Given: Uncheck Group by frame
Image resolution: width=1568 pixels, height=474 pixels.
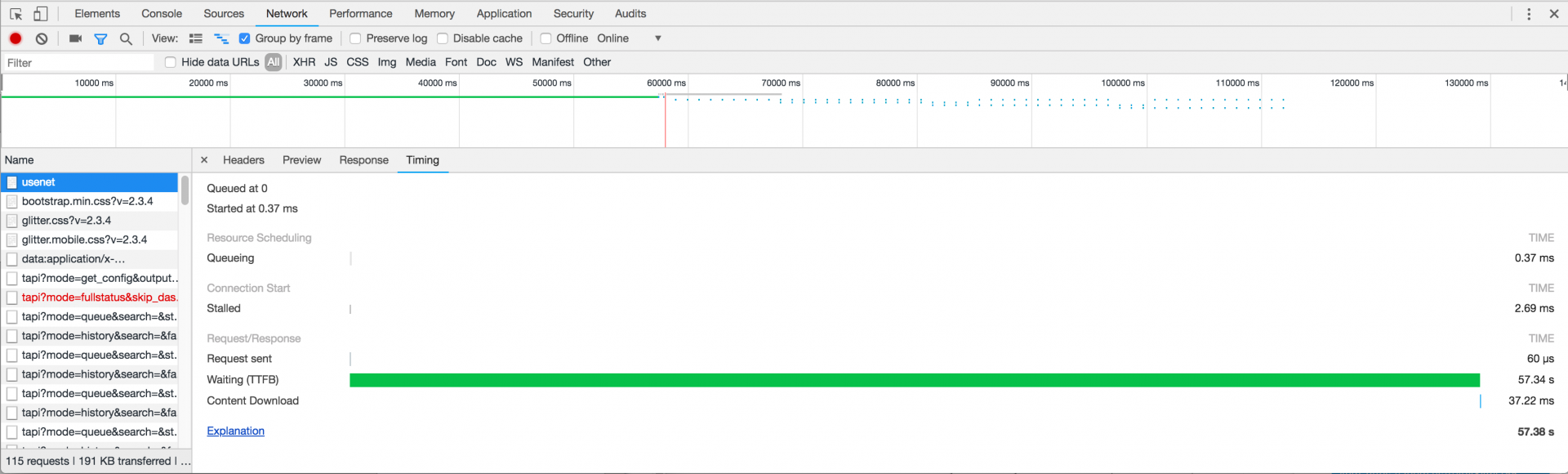Looking at the screenshot, I should coord(244,38).
